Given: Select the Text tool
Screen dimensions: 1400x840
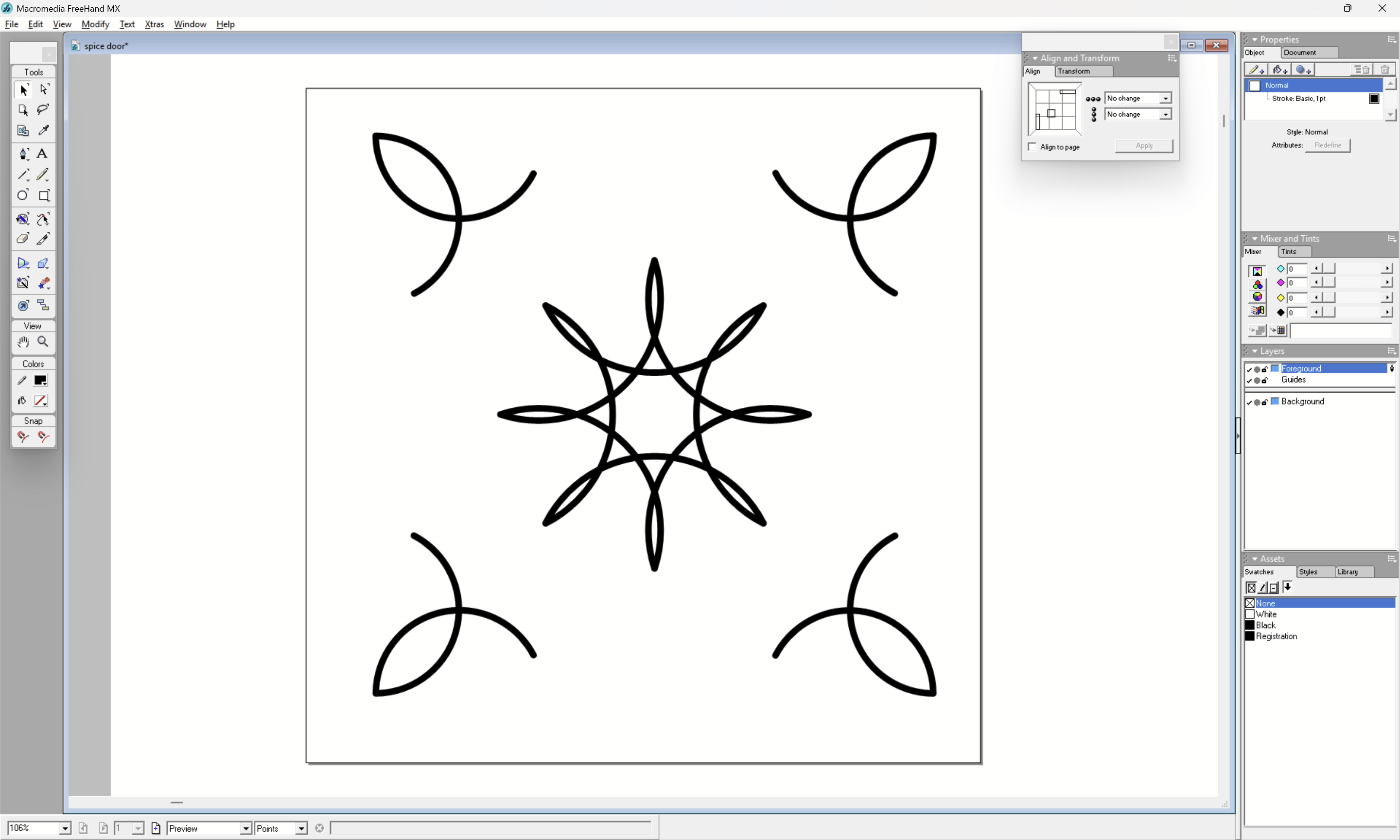Looking at the screenshot, I should [42, 154].
